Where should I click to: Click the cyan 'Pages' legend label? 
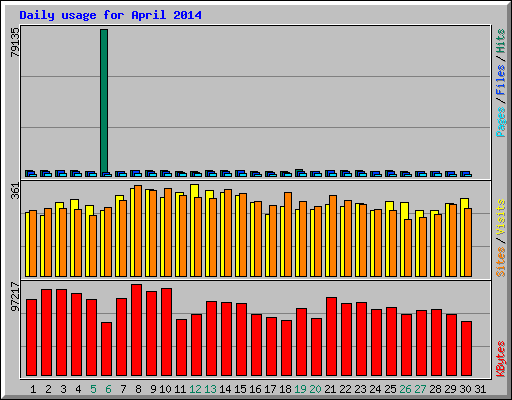pos(501,122)
